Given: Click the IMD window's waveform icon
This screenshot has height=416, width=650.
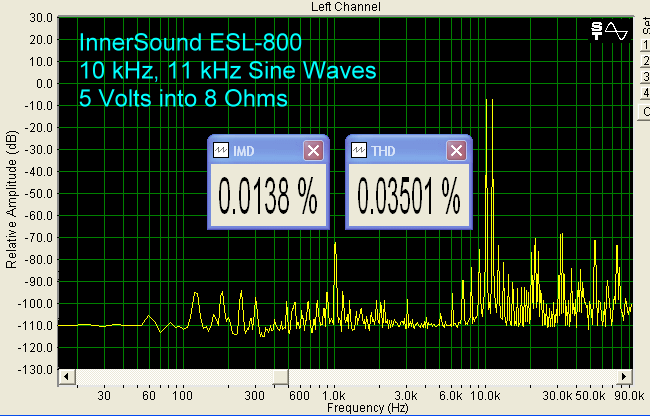Looking at the screenshot, I should pos(221,150).
